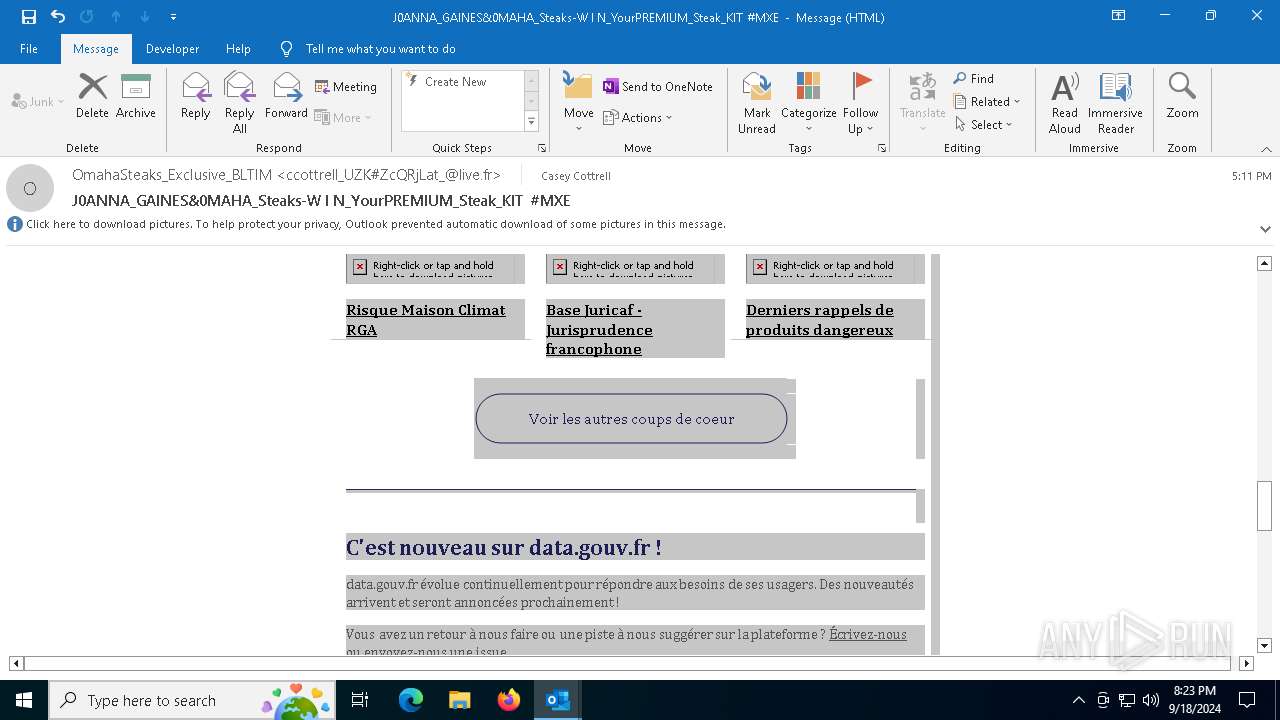The height and width of the screenshot is (720, 1280).
Task: Expand the Quick Steps gallery
Action: click(x=531, y=122)
